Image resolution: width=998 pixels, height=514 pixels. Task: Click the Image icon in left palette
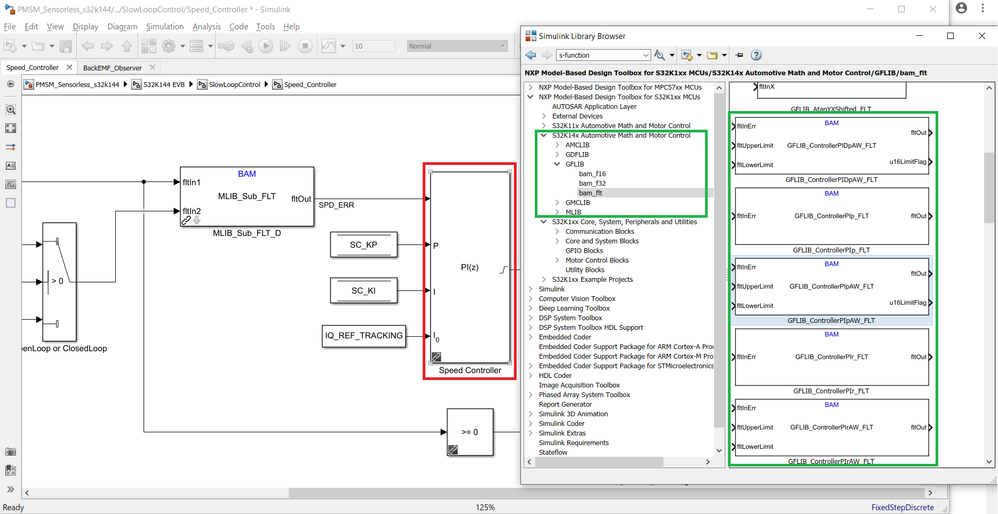10,184
